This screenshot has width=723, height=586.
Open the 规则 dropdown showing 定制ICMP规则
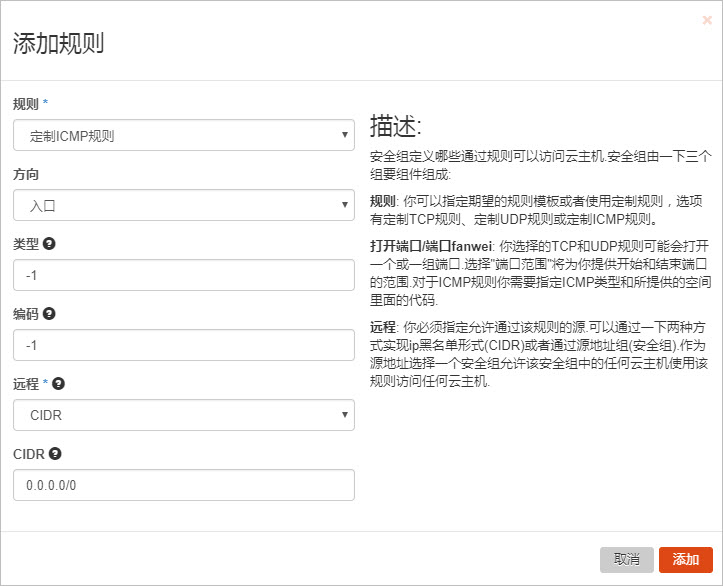[184, 135]
